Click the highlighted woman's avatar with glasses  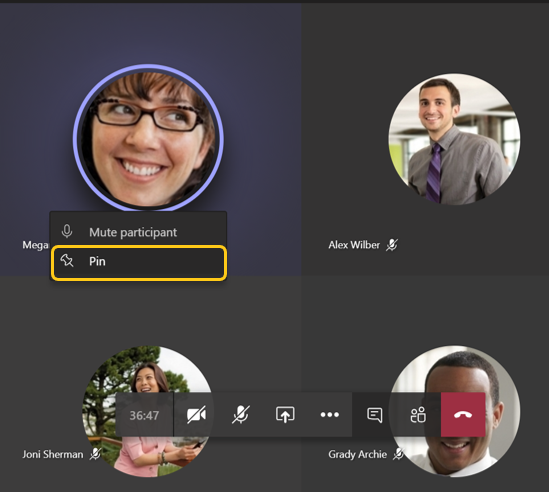[148, 138]
